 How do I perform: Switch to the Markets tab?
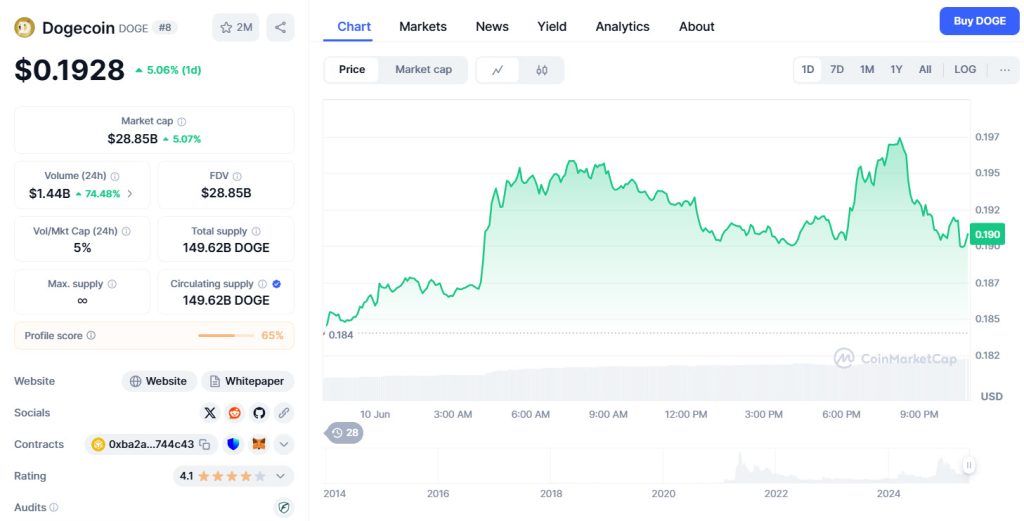[423, 27]
